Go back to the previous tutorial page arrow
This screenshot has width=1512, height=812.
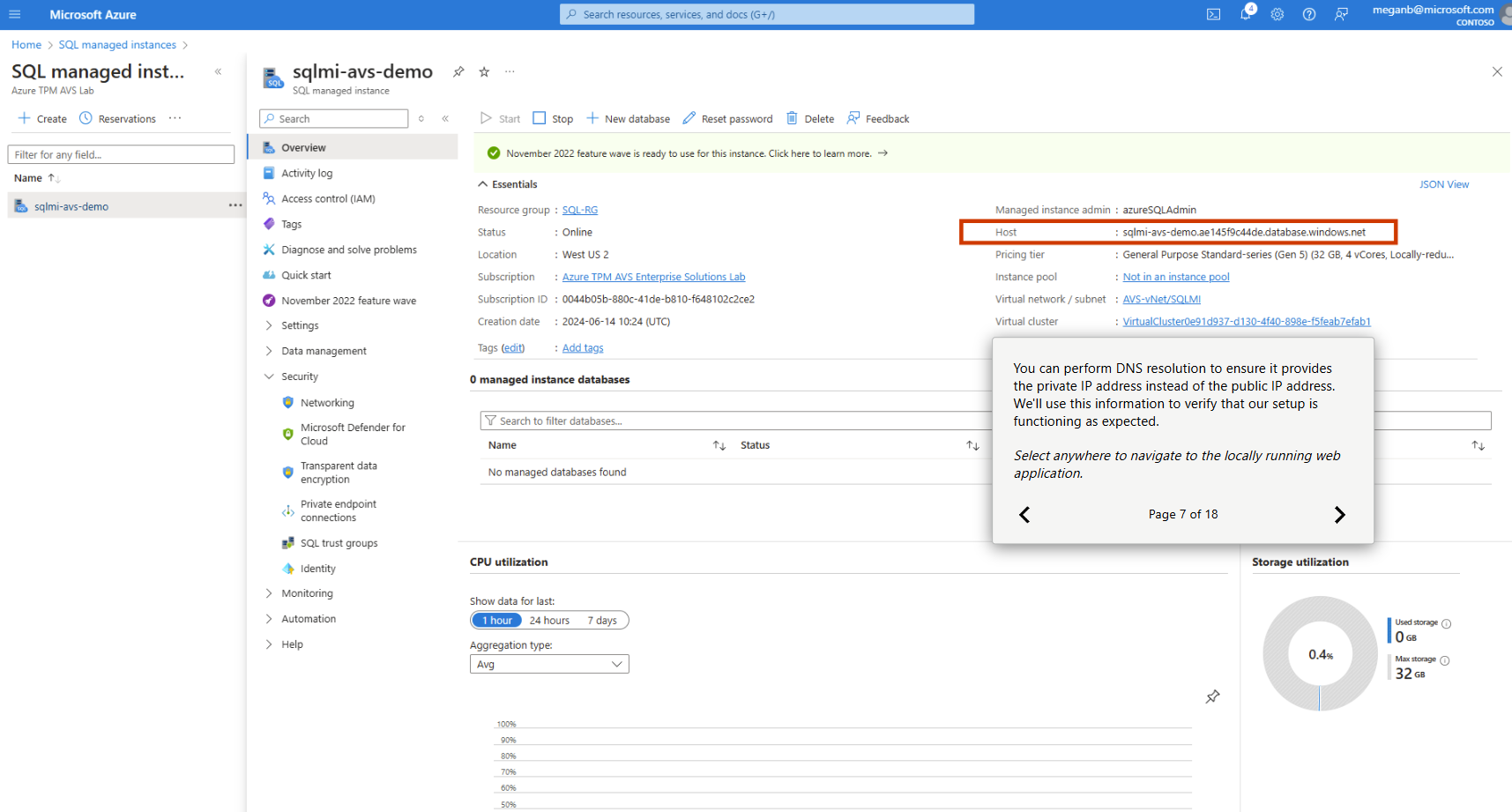1024,515
